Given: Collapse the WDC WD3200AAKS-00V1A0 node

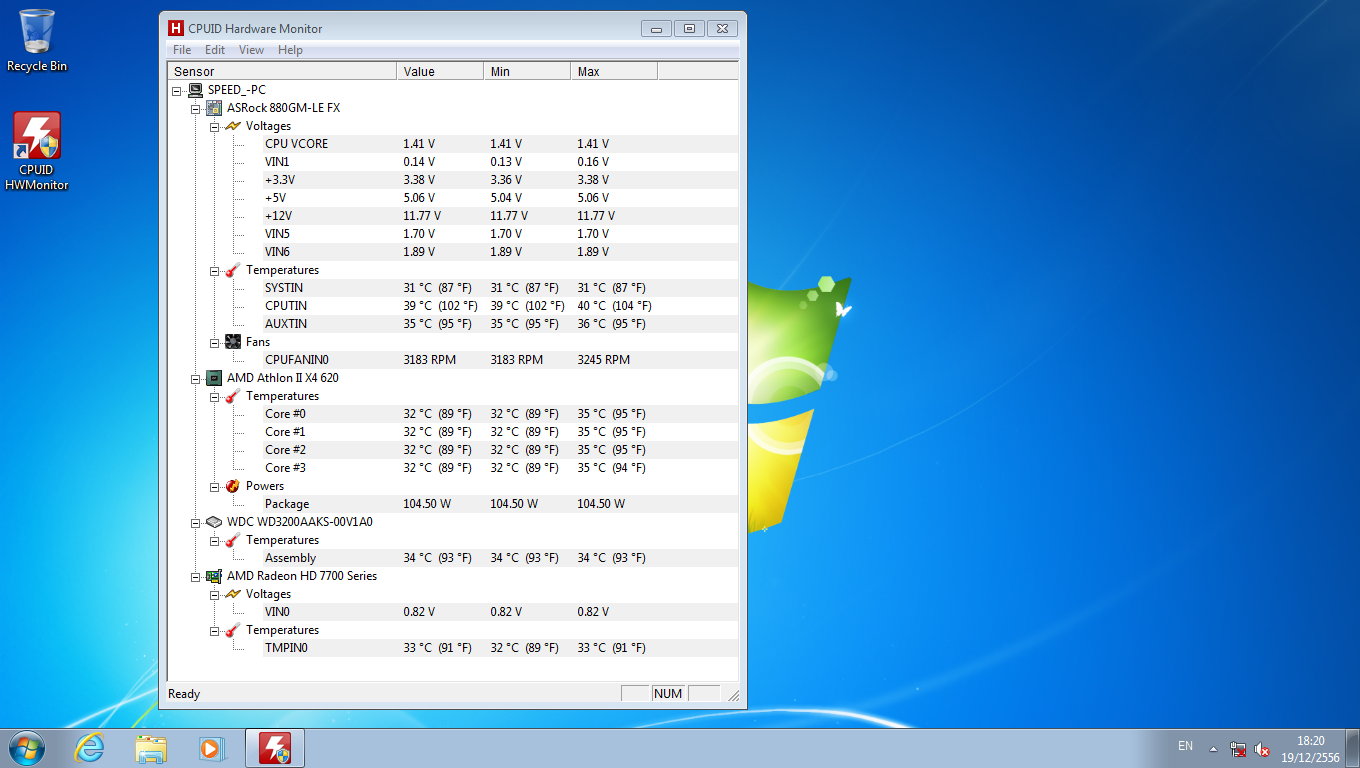Looking at the screenshot, I should click(195, 522).
